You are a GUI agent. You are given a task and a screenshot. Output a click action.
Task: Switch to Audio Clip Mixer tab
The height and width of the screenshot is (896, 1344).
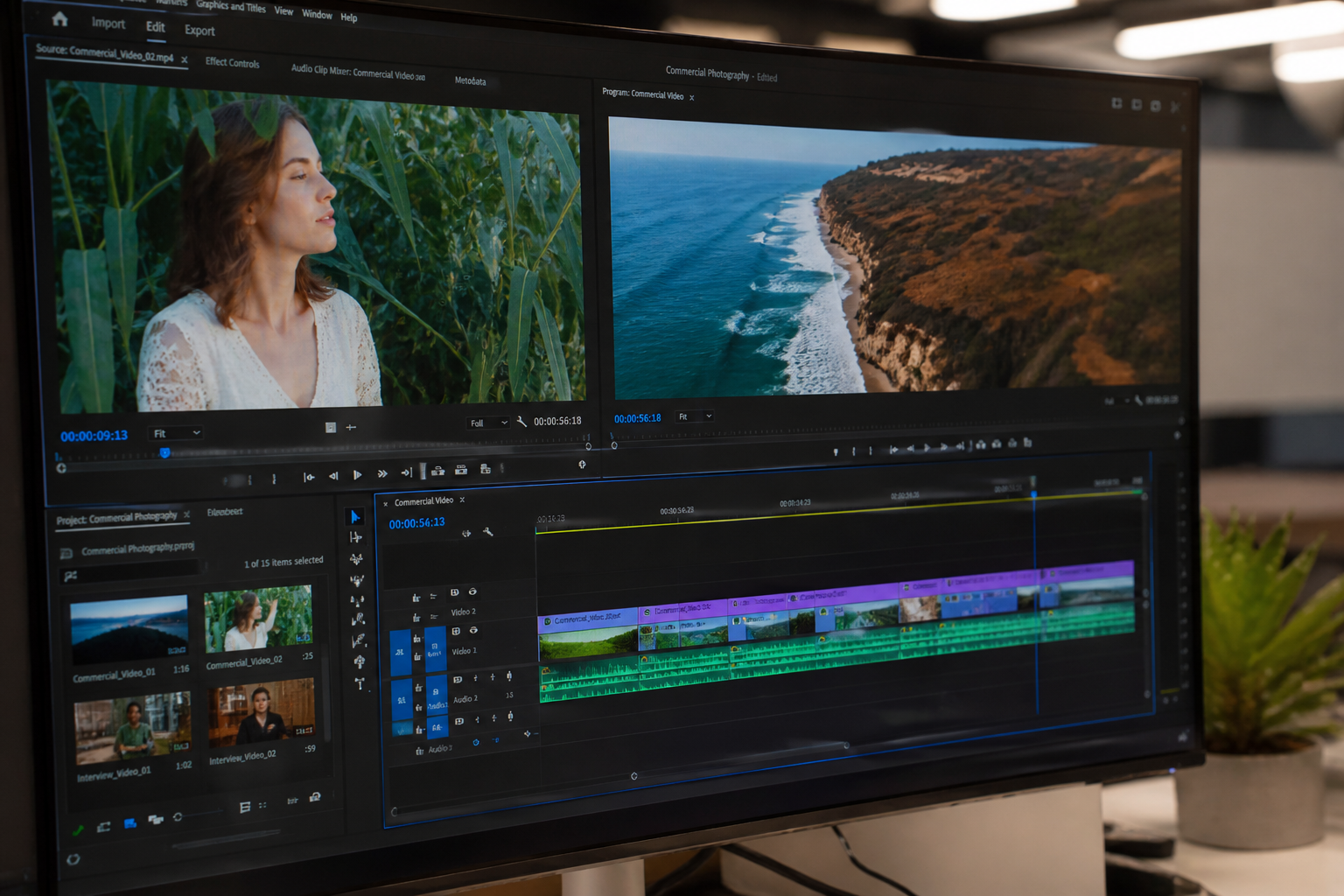pos(358,72)
